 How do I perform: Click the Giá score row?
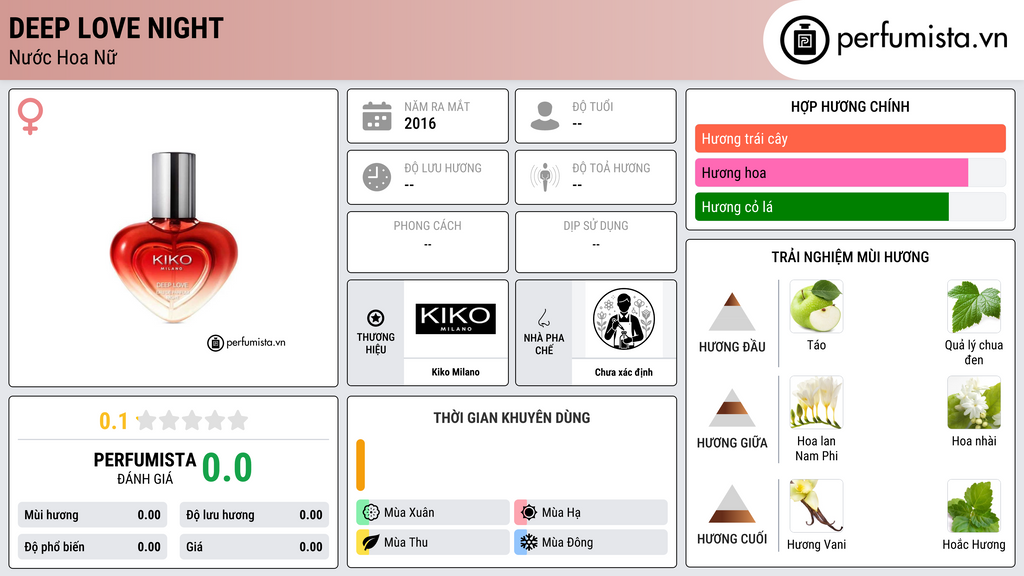(x=254, y=547)
